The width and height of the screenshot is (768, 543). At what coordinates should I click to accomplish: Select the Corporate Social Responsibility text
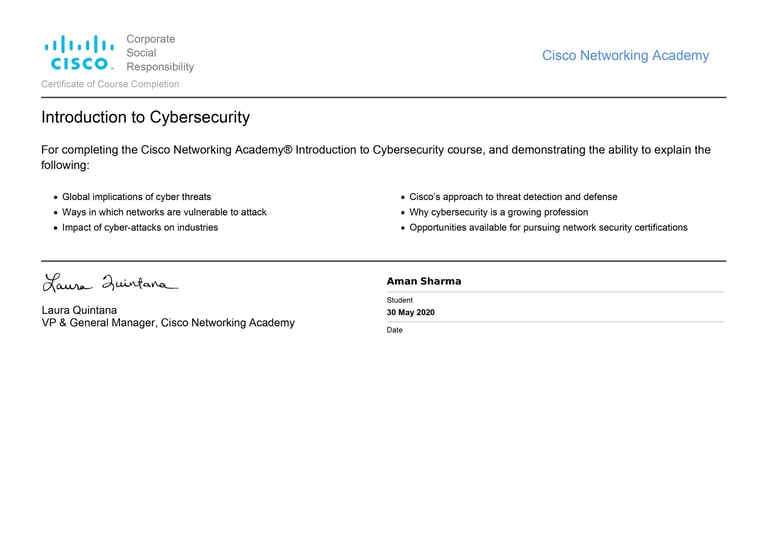pos(159,53)
